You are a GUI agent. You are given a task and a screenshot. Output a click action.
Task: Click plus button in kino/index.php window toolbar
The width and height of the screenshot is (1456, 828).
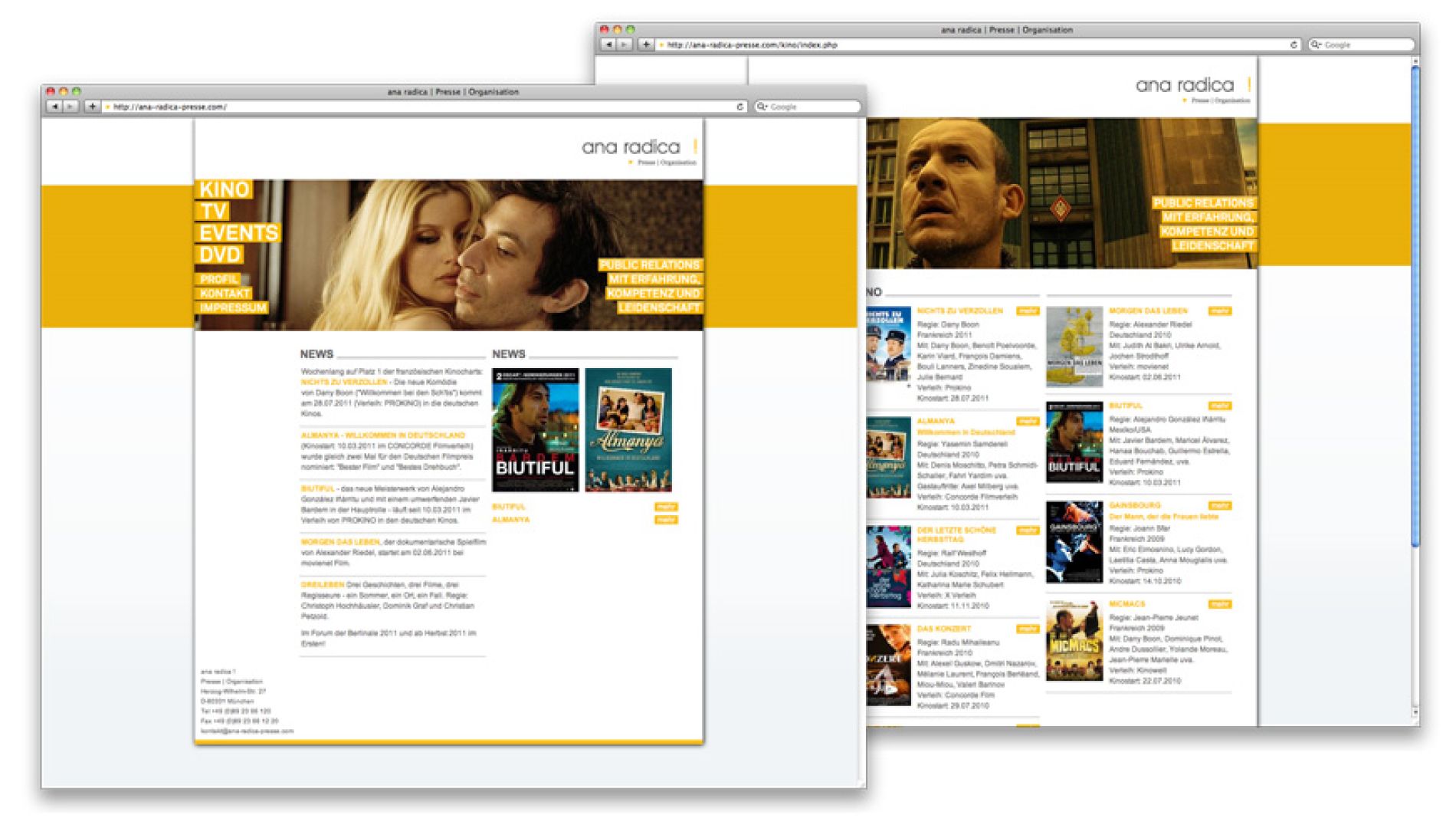tap(646, 44)
